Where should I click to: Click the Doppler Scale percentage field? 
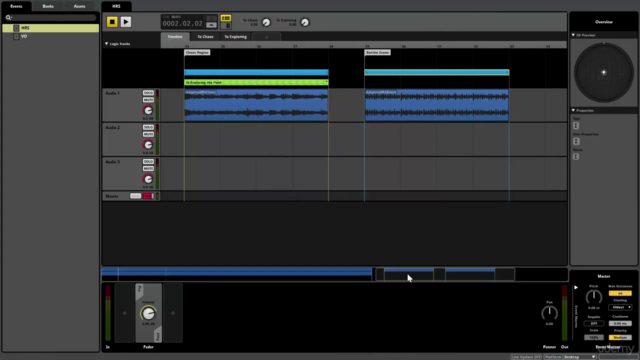tap(594, 338)
